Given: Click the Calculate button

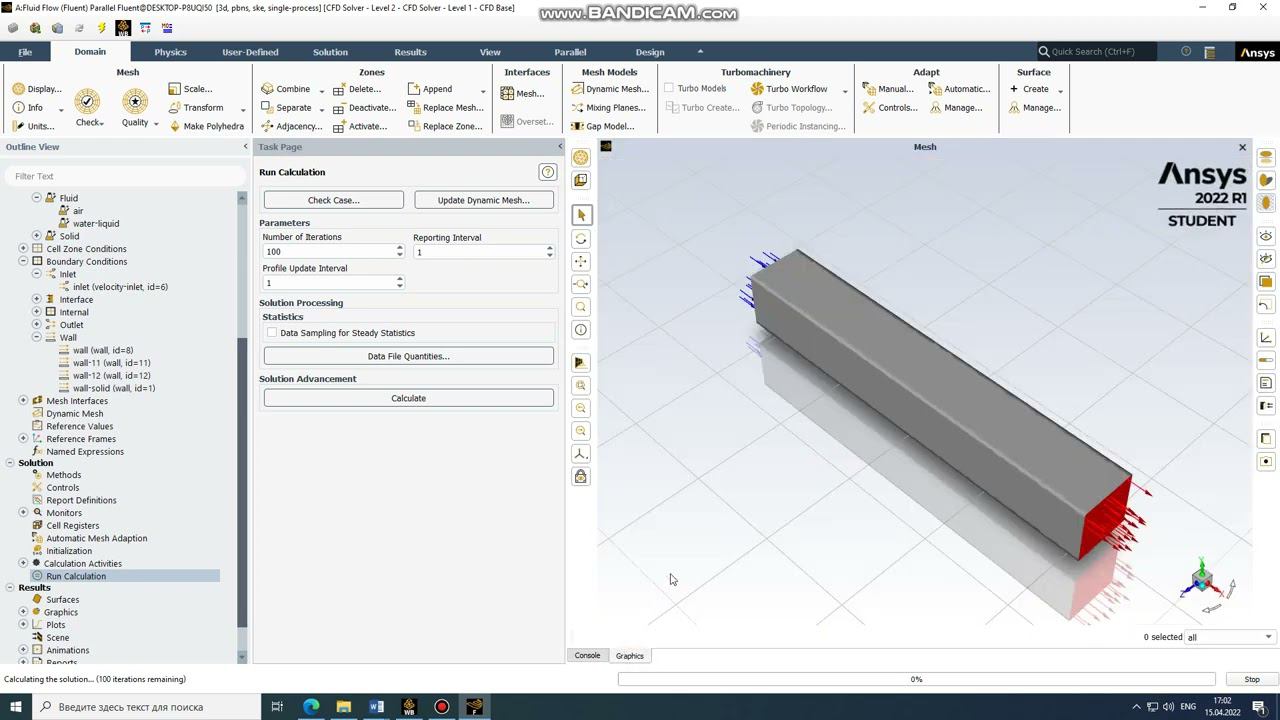Looking at the screenshot, I should coord(409,398).
